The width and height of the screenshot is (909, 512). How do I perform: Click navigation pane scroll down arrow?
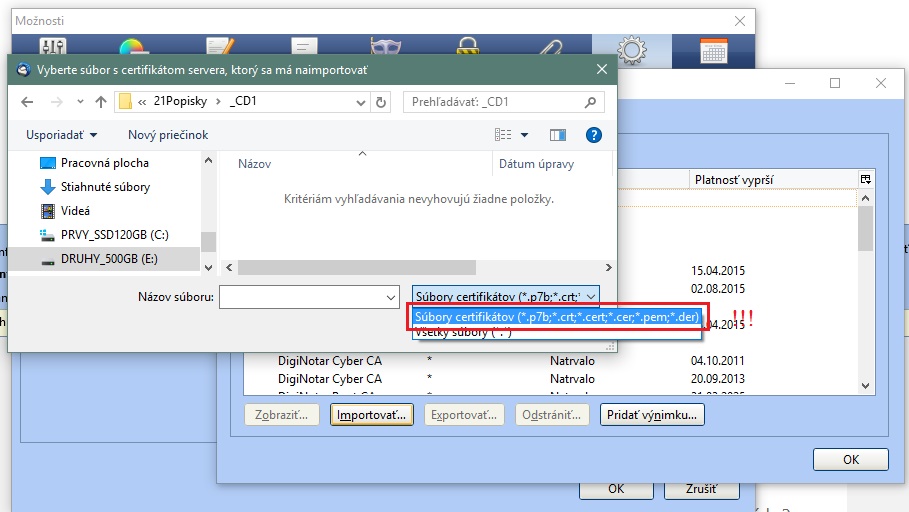[x=209, y=267]
